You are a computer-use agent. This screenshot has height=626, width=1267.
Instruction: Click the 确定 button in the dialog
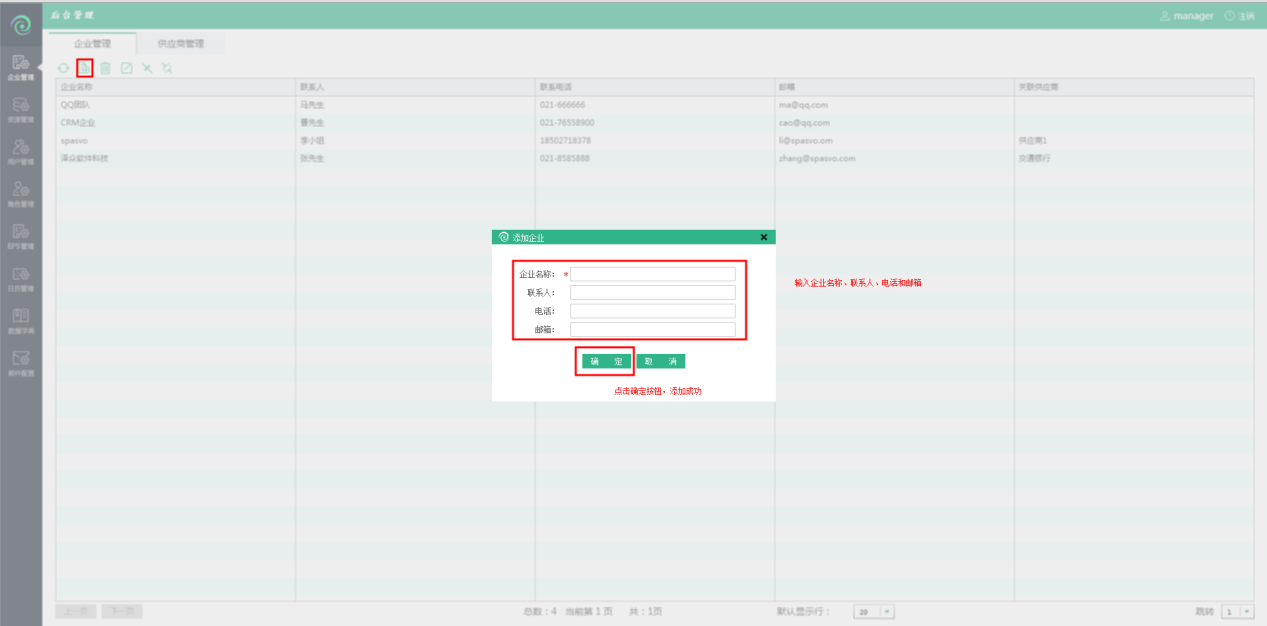(606, 361)
